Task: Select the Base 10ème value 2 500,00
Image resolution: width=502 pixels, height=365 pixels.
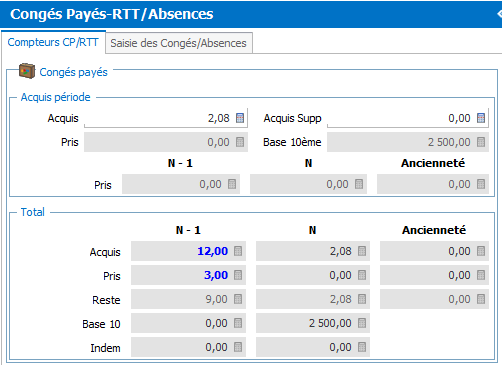Action: [449, 142]
